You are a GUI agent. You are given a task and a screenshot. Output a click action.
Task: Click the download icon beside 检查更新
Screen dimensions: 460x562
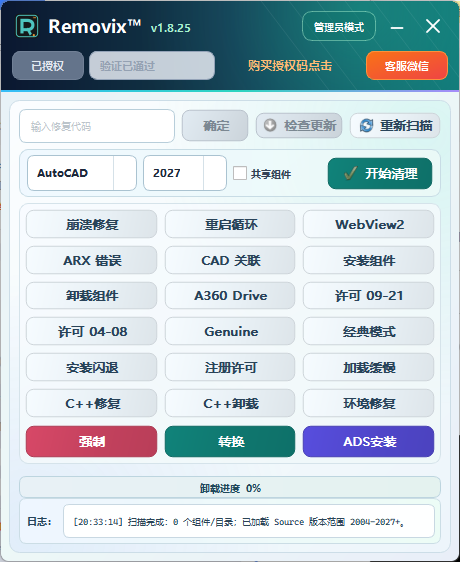(x=270, y=126)
